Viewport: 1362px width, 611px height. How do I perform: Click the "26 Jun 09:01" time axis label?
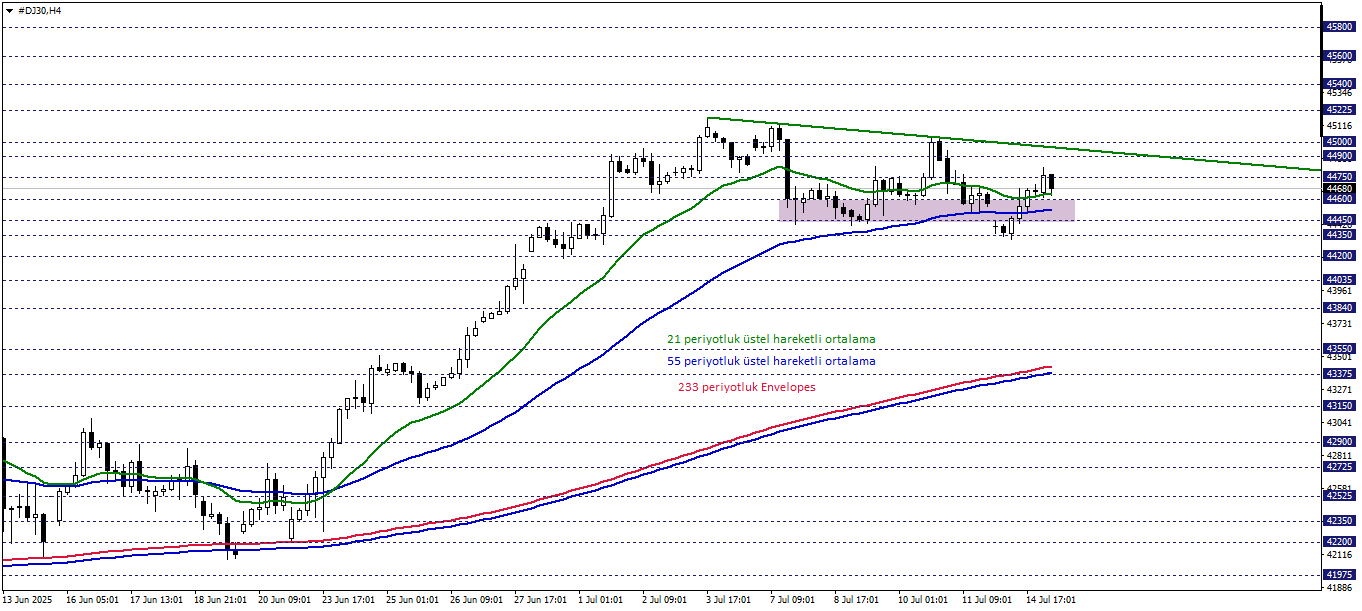[477, 600]
